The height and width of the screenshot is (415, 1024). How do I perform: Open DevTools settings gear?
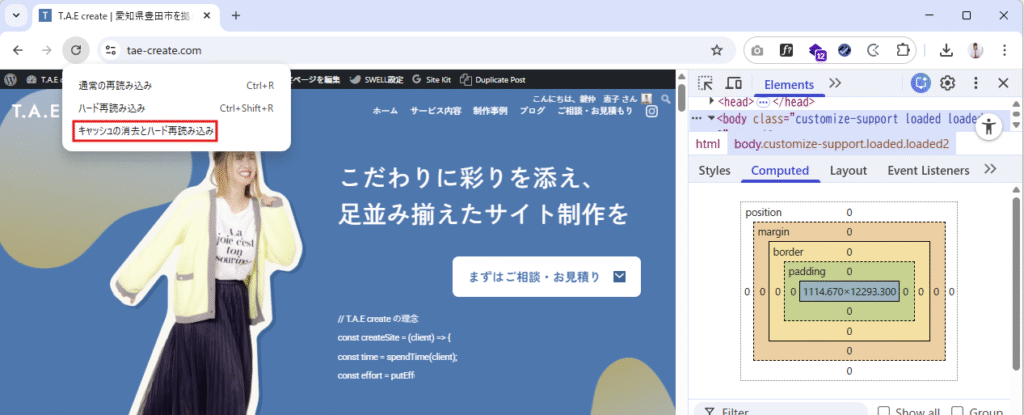(948, 84)
